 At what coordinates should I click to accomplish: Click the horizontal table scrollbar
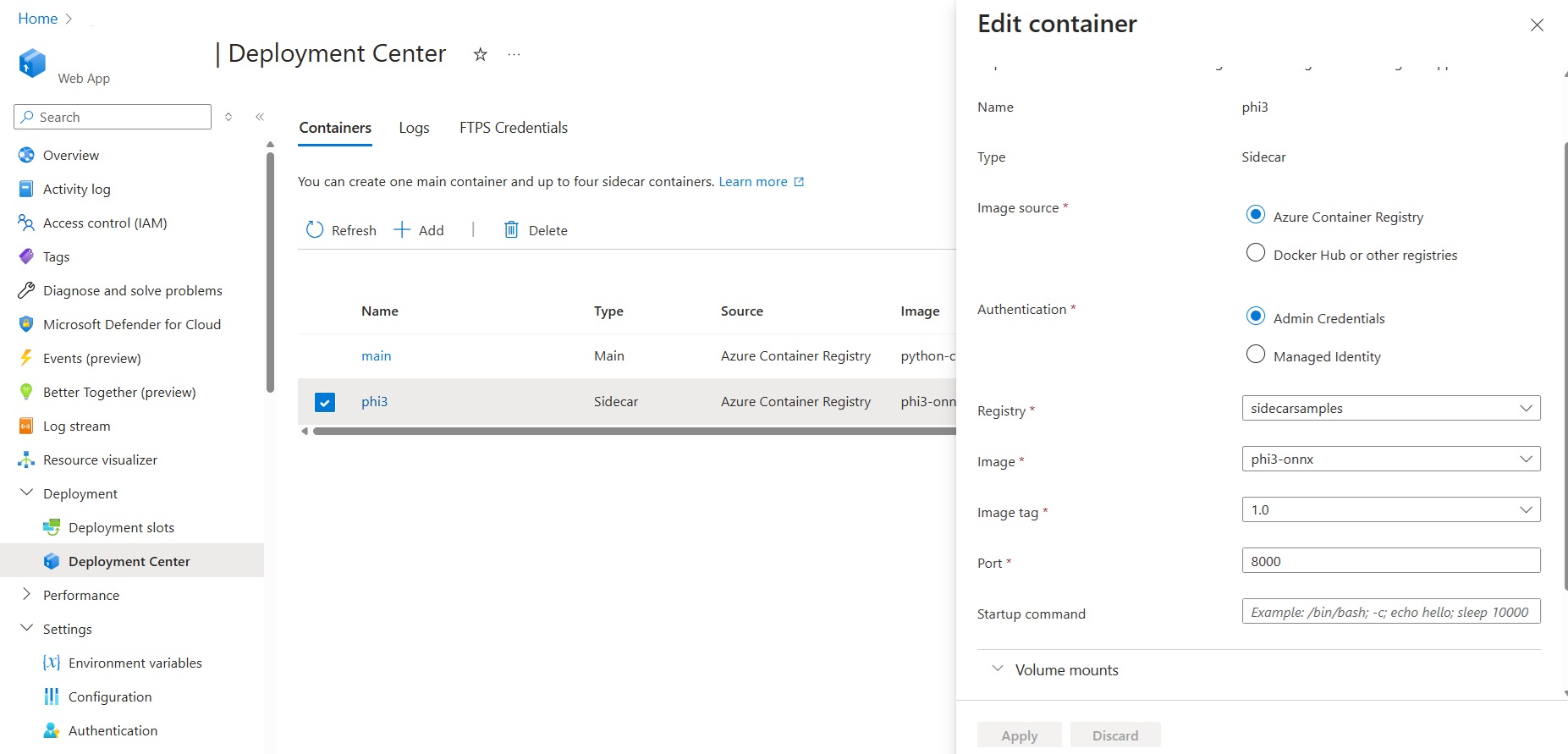pos(633,432)
